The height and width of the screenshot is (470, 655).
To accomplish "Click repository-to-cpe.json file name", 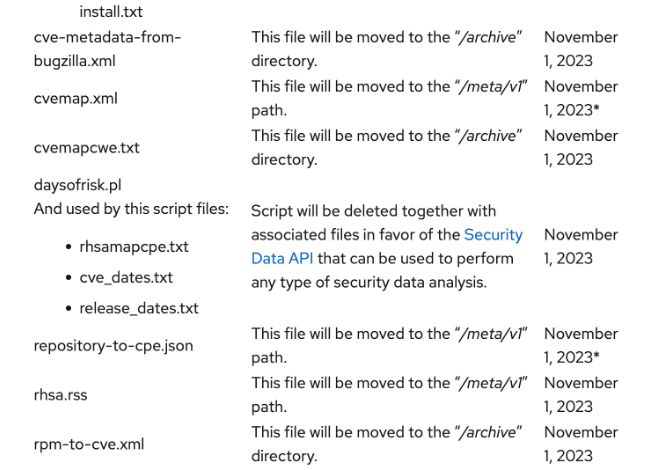I will 114,346.
